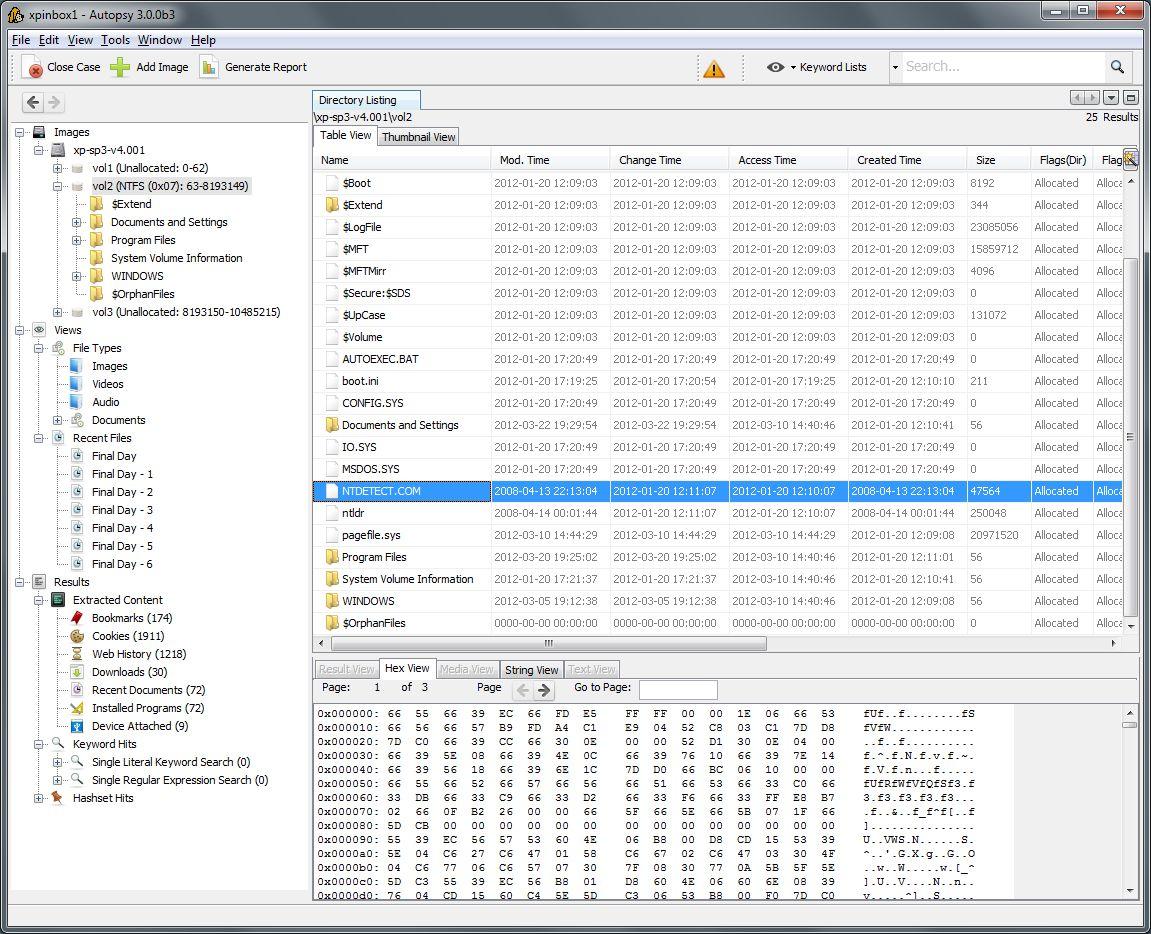The height and width of the screenshot is (934, 1151).
Task: Click the Extracted Content green icon
Action: point(58,600)
